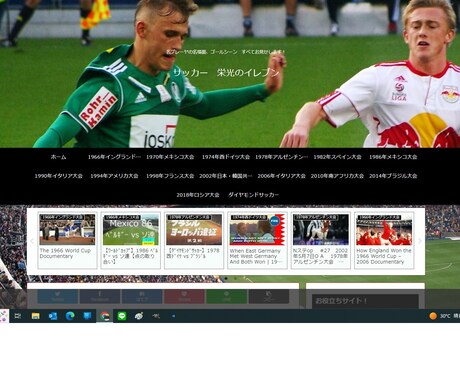
Task: Open the 1974年西ドイツ大会 menu item
Action: tap(226, 157)
